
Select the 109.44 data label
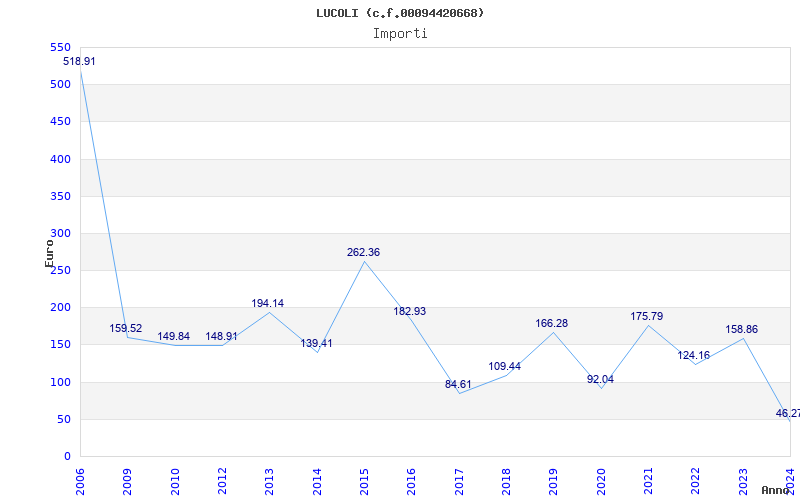[x=505, y=366]
